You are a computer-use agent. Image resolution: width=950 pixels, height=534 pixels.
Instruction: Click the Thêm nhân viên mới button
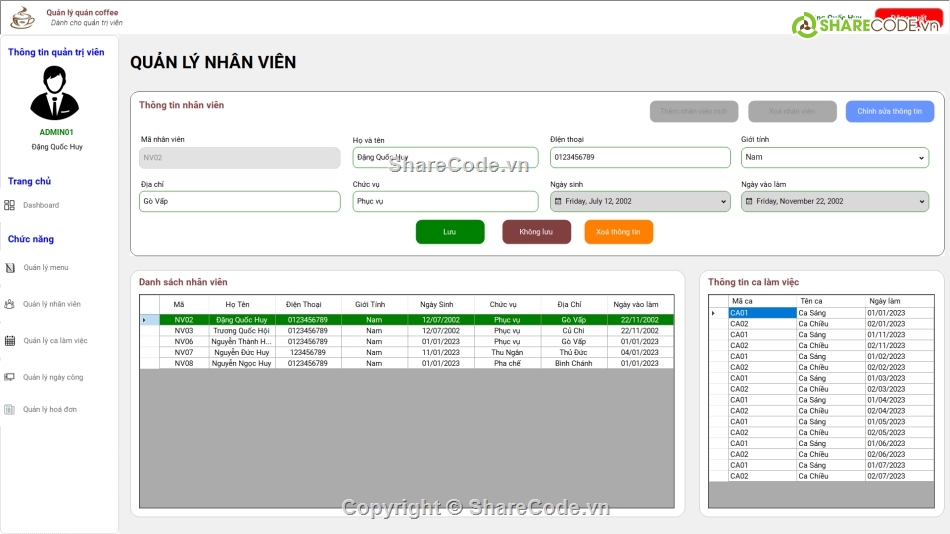[x=694, y=112]
